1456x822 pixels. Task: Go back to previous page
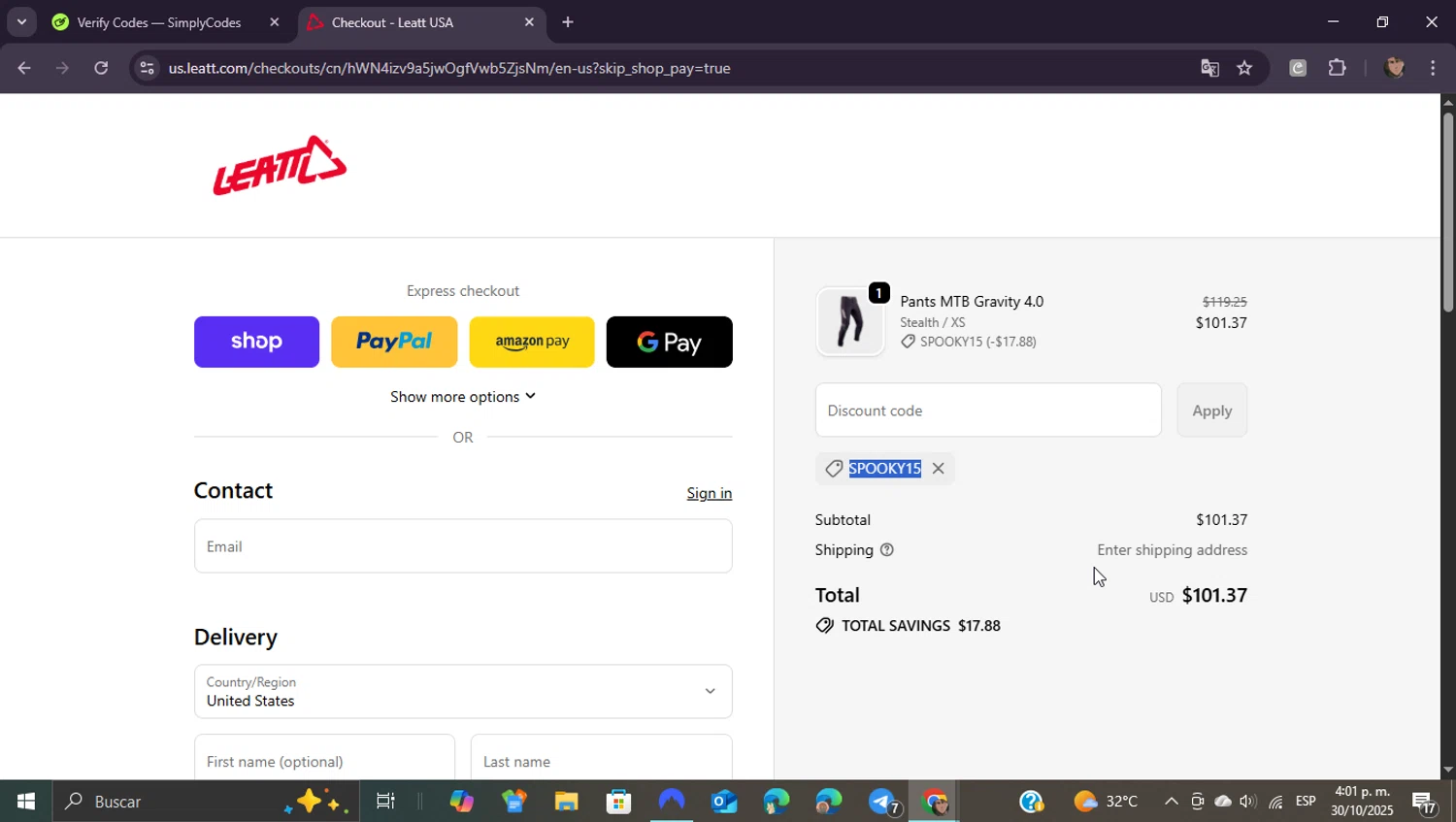tap(24, 68)
